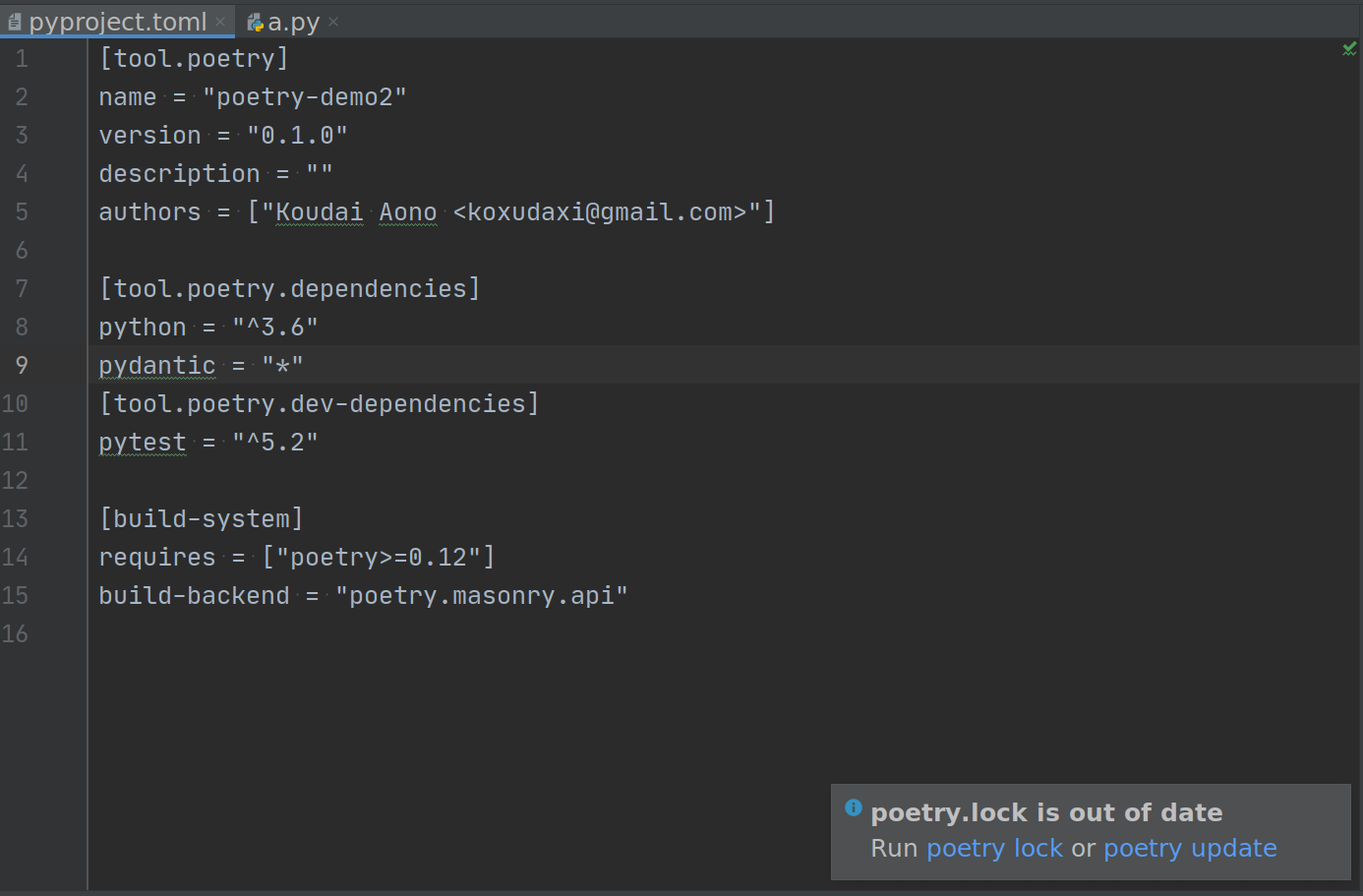Click line number 1 in the gutter

click(x=22, y=58)
